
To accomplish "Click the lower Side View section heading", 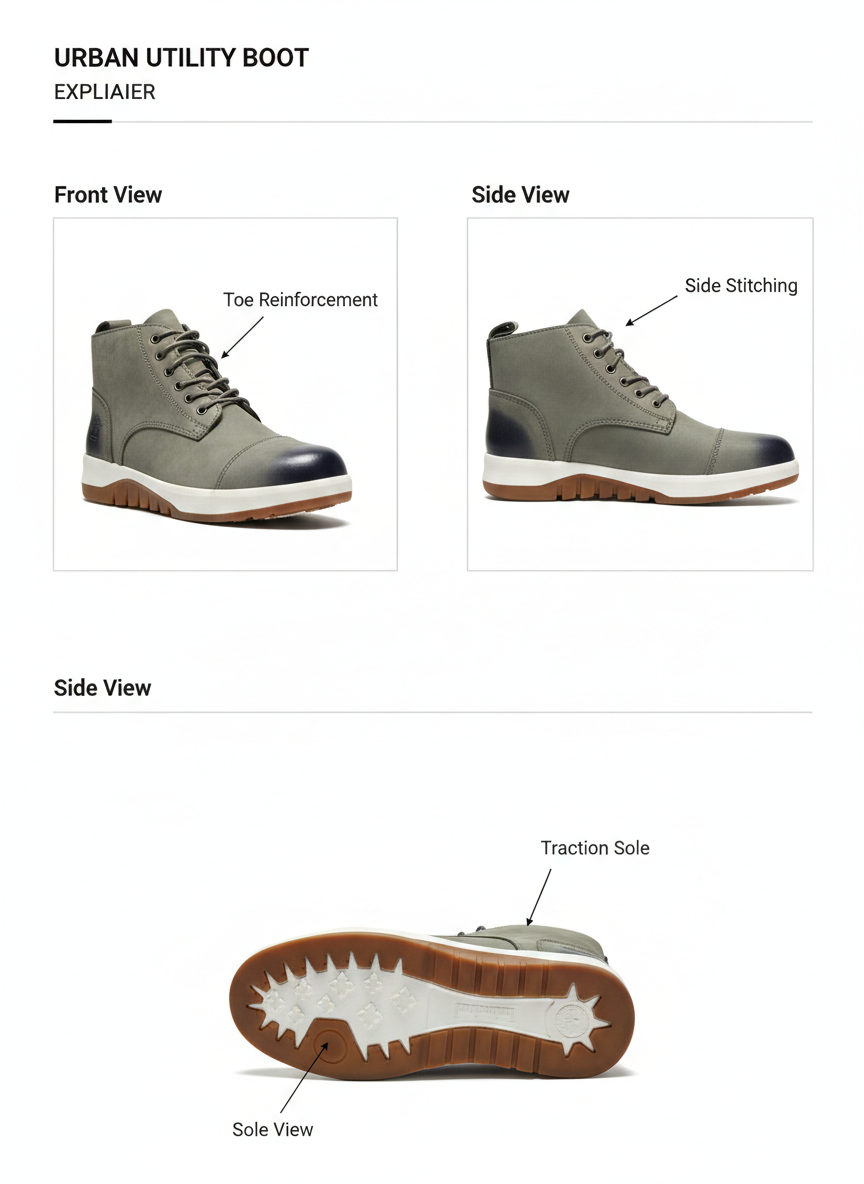I will click(102, 688).
